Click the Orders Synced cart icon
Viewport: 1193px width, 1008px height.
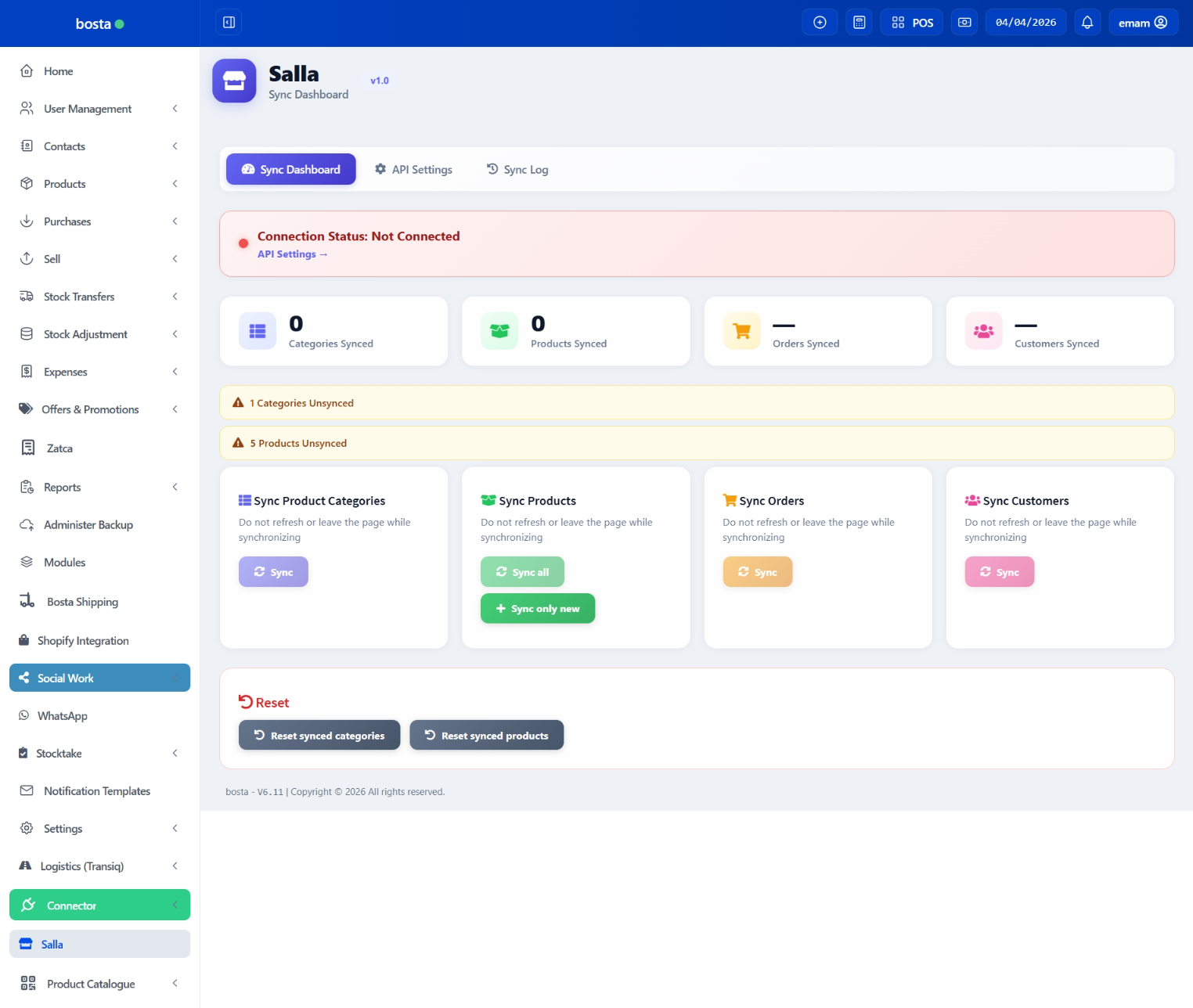click(741, 331)
